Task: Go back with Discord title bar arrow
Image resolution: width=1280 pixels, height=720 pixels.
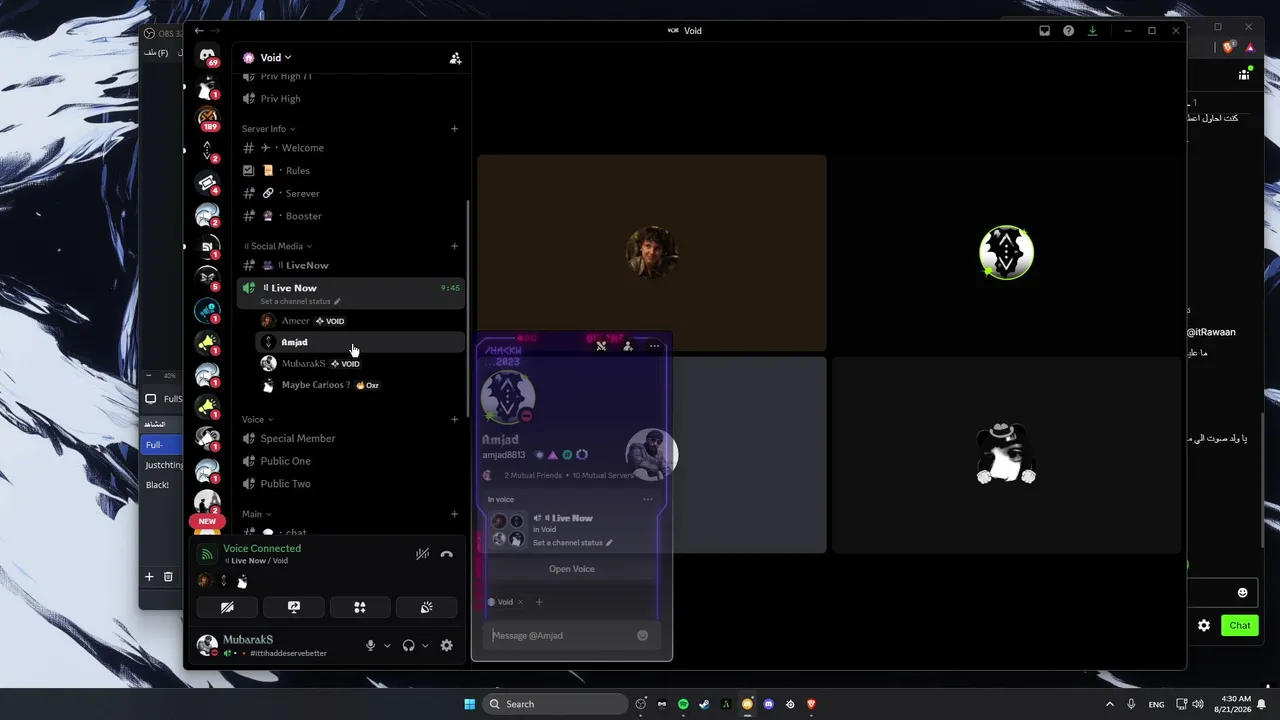Action: tap(199, 31)
